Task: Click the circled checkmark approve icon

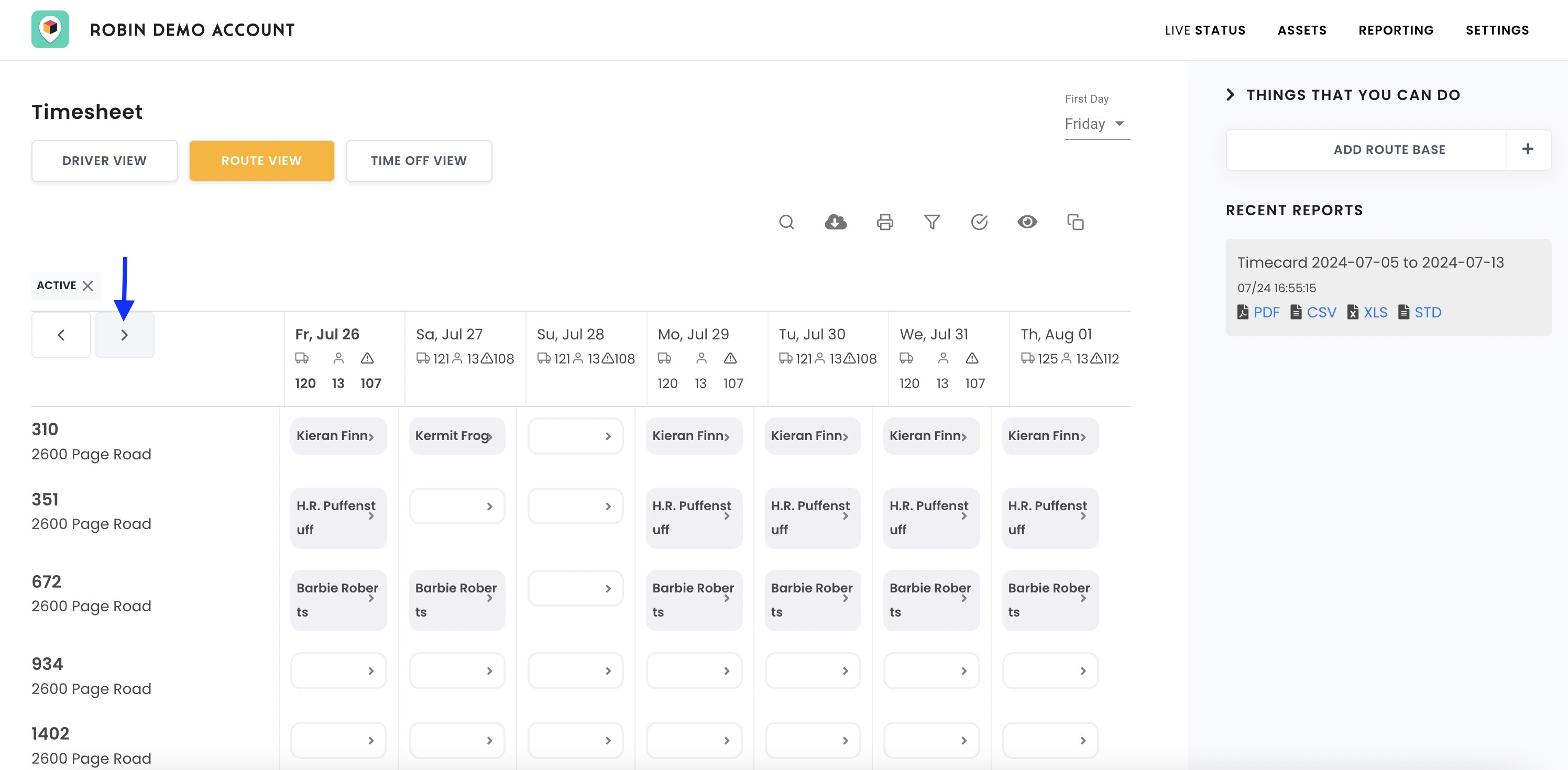Action: coord(979,222)
